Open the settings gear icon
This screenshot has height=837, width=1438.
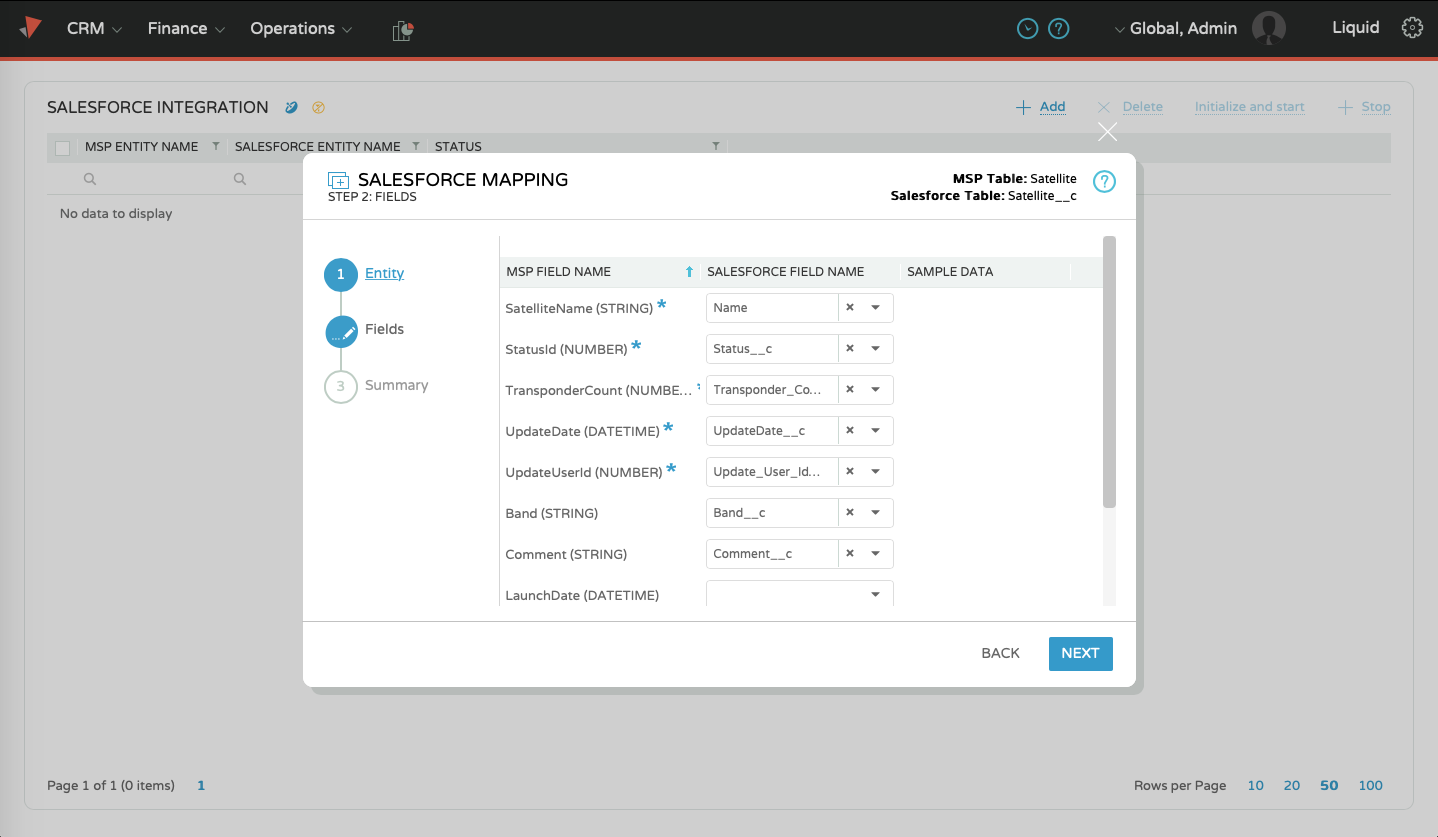click(1412, 28)
